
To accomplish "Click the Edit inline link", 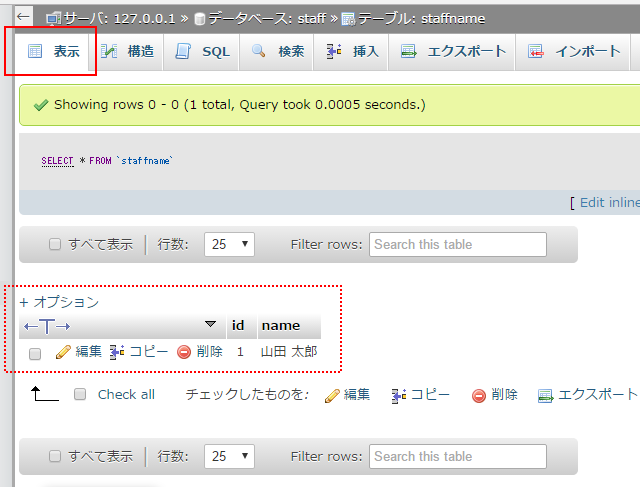I will tap(610, 202).
